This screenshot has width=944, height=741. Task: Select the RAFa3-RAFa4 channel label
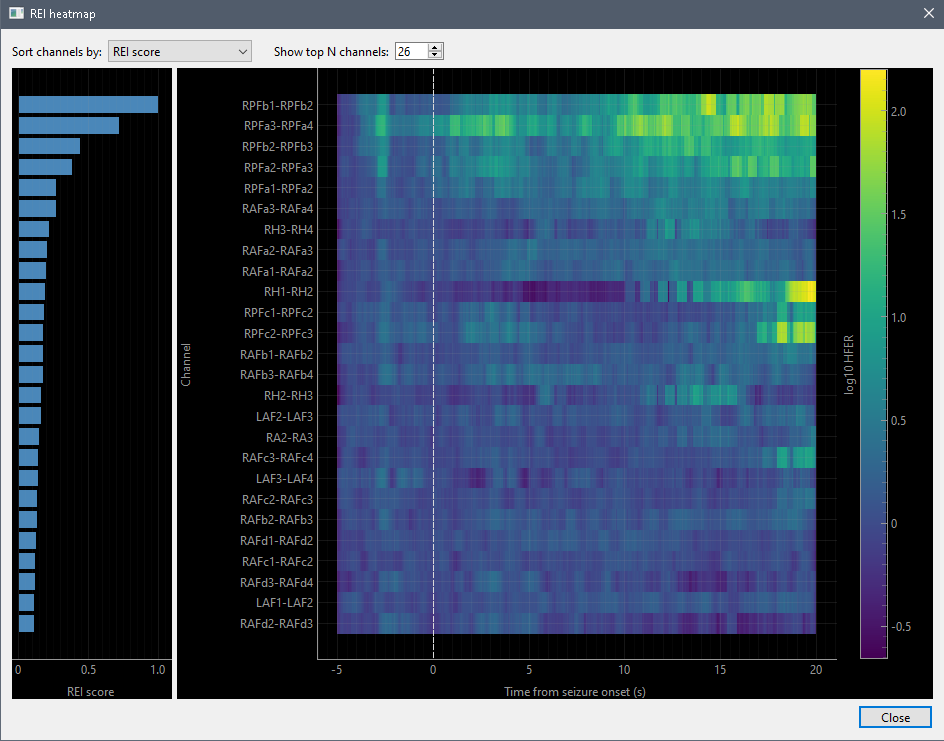coord(277,209)
